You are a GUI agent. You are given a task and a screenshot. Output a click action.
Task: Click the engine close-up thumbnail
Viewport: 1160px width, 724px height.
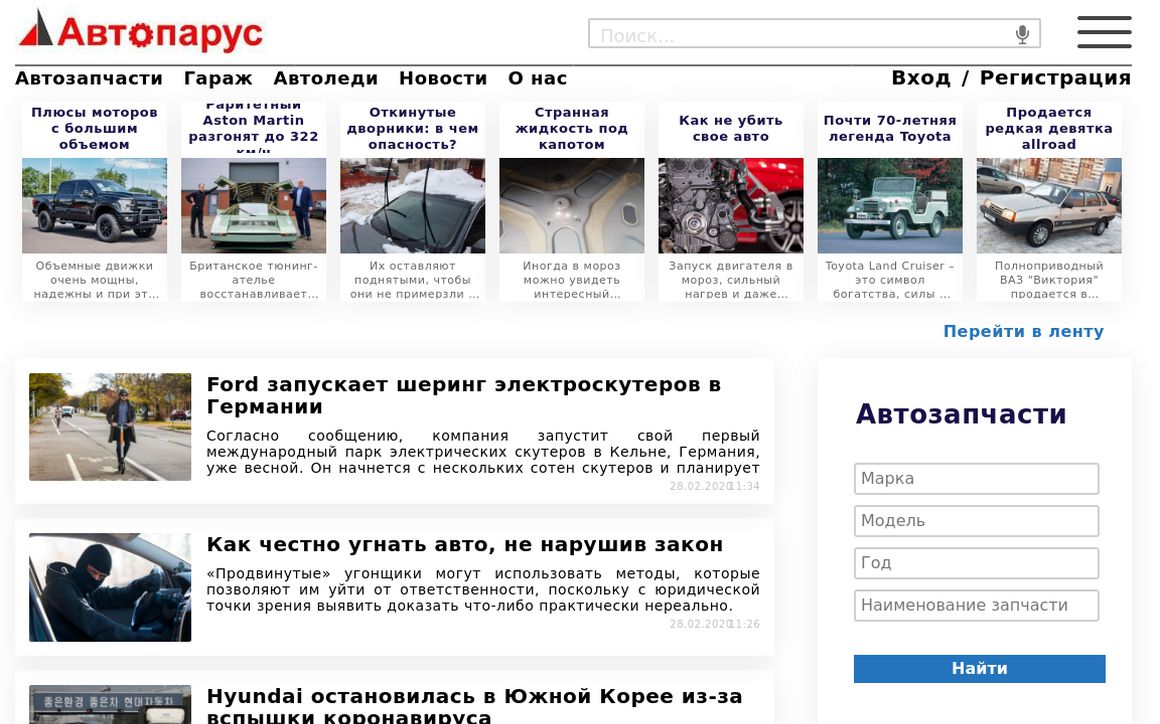coord(731,206)
